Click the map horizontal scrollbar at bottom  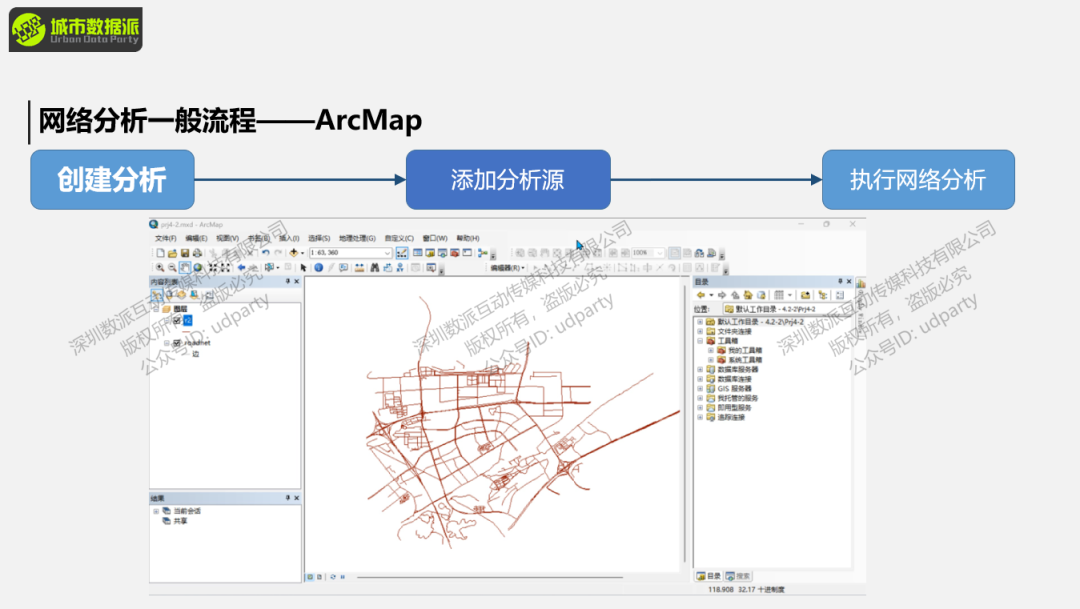pos(490,577)
